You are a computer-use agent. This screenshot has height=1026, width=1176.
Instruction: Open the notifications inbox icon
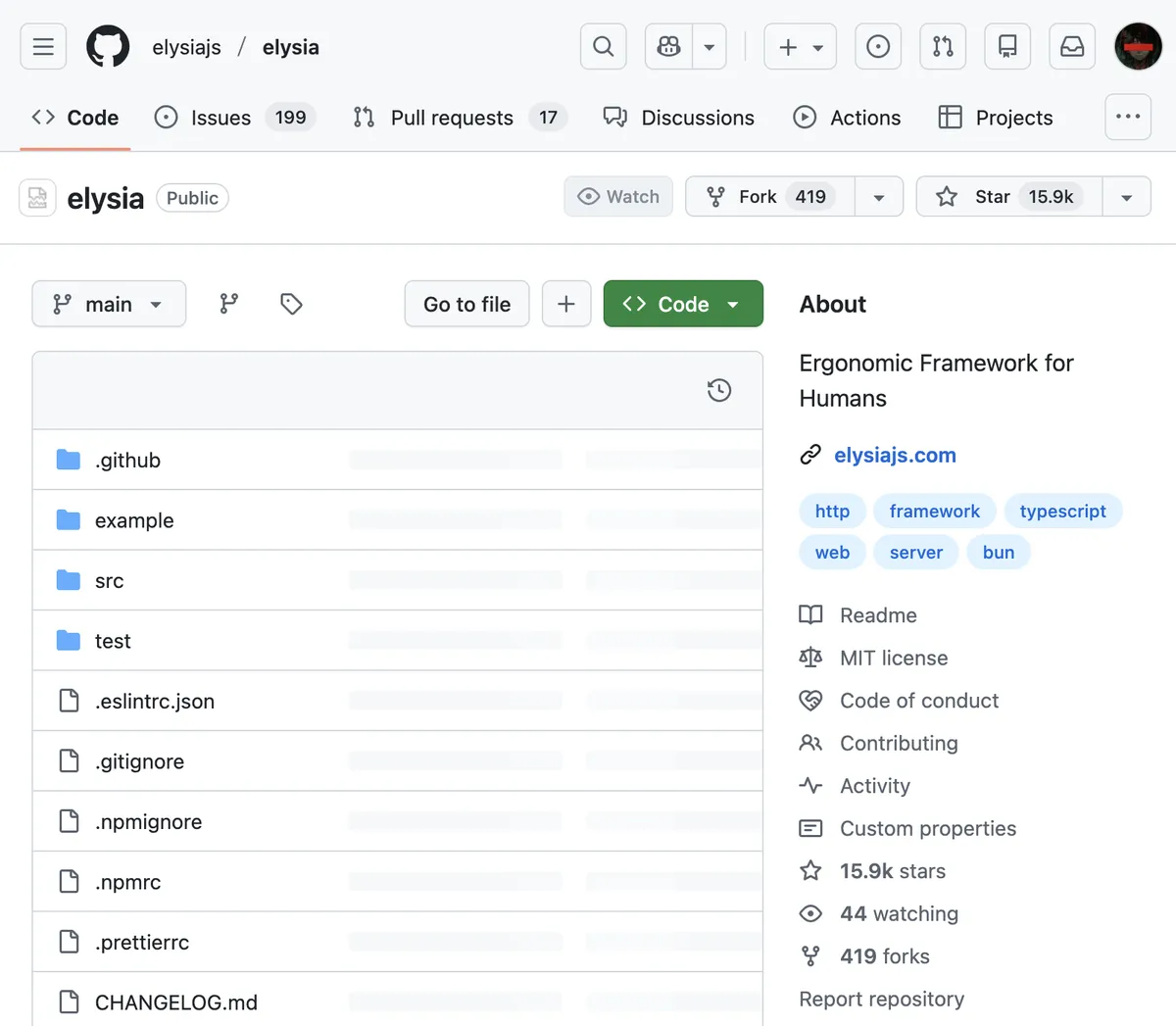(1072, 47)
